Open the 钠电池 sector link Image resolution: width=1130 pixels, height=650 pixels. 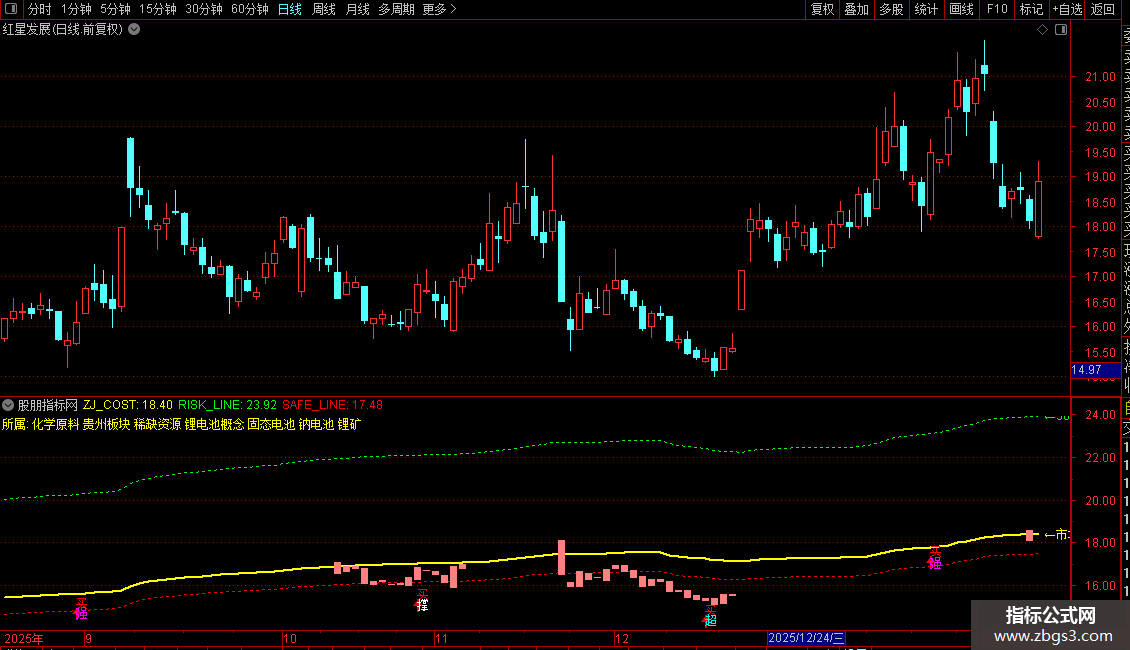coord(316,424)
